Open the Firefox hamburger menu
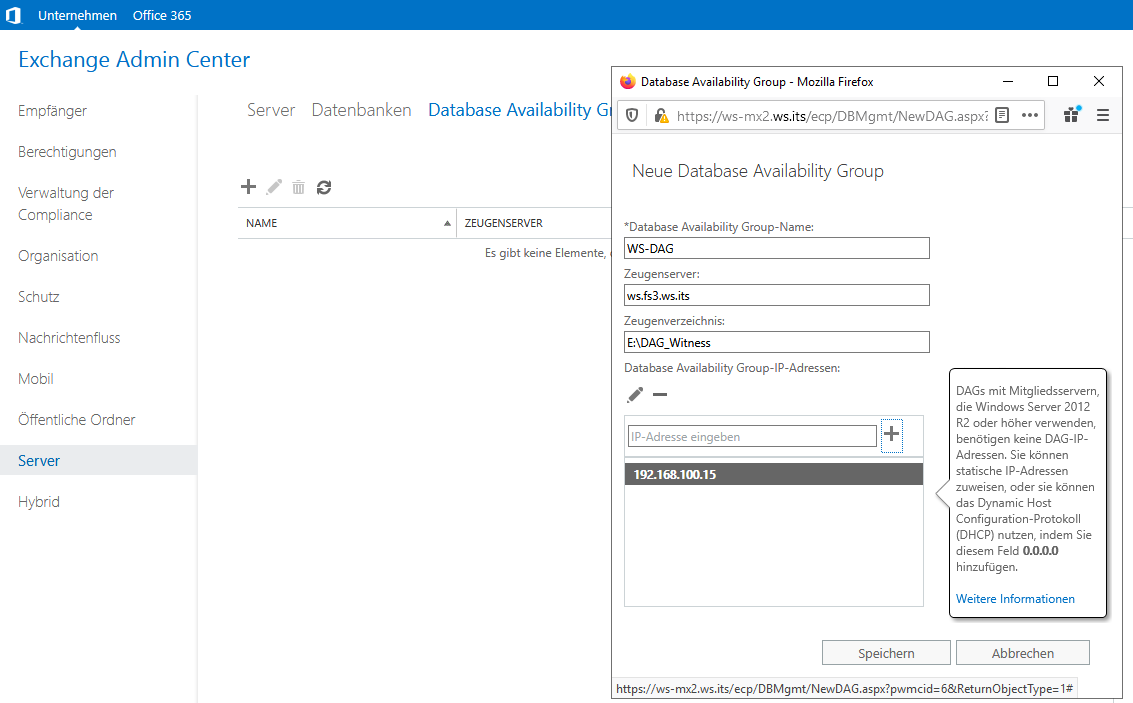The height and width of the screenshot is (703, 1133). click(1103, 115)
